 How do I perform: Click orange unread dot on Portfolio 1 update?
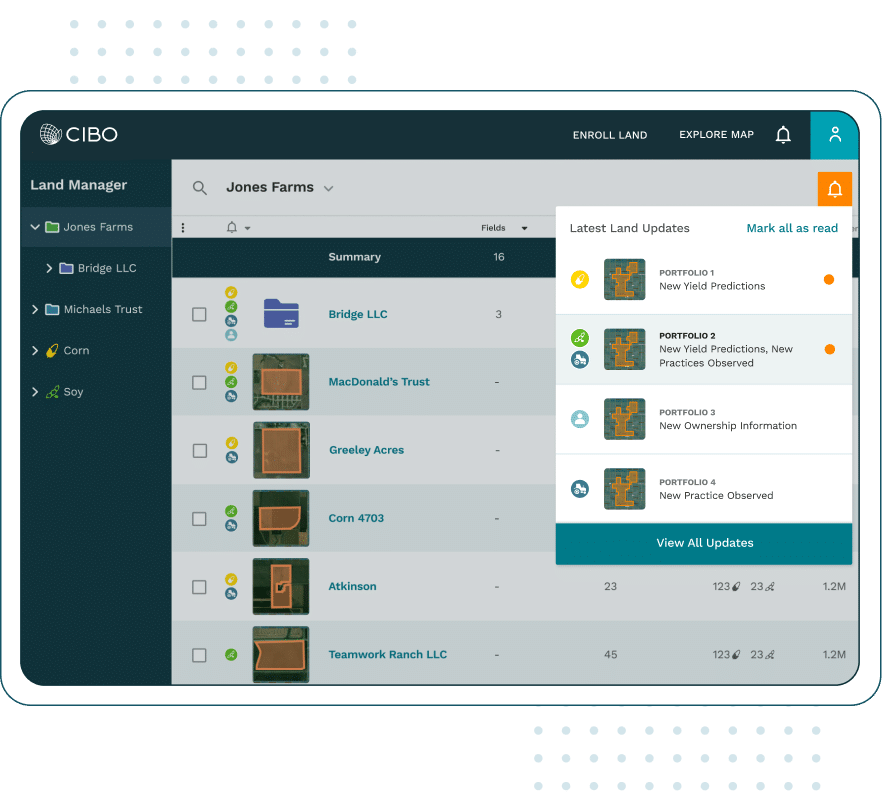tap(829, 280)
